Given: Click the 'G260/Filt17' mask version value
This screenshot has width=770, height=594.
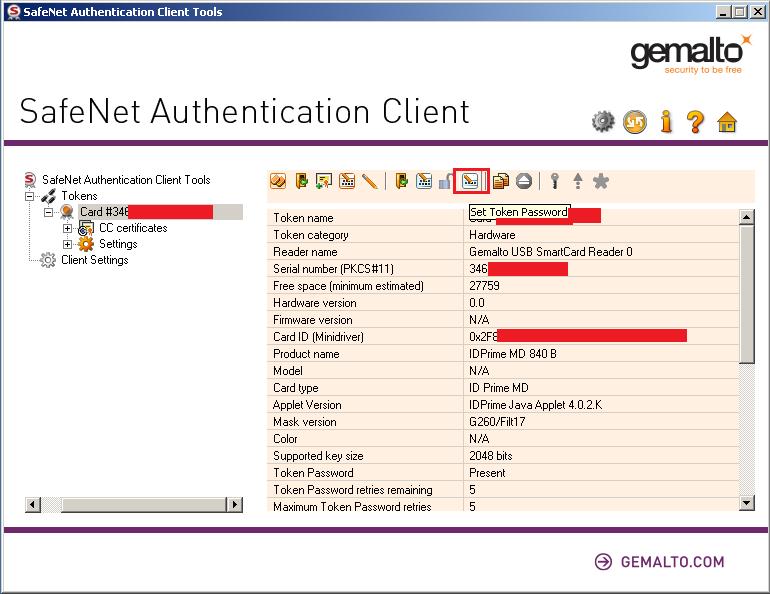Looking at the screenshot, I should pos(497,422).
